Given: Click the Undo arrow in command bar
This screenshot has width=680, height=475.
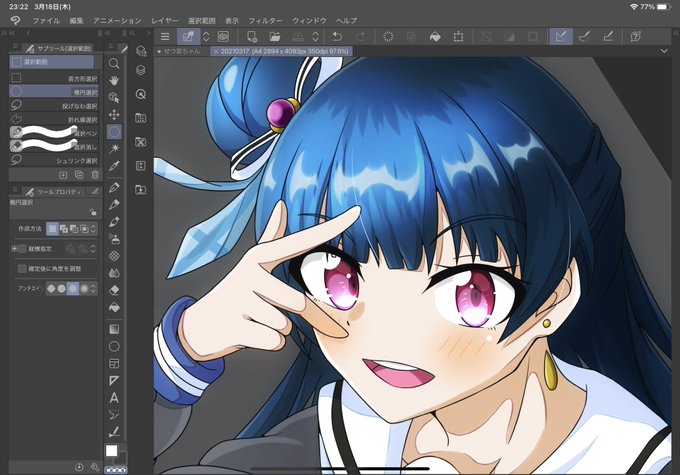Looking at the screenshot, I should (337, 37).
